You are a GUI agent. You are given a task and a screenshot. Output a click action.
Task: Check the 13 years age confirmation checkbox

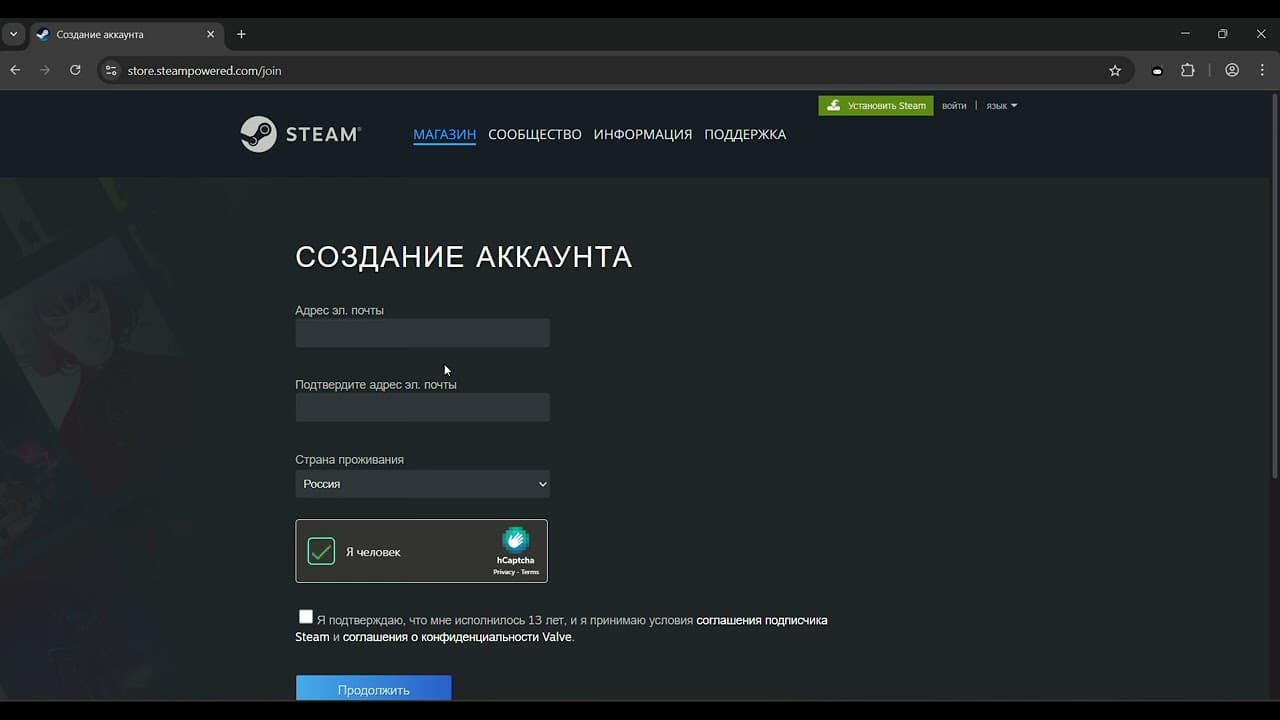pyautogui.click(x=306, y=617)
